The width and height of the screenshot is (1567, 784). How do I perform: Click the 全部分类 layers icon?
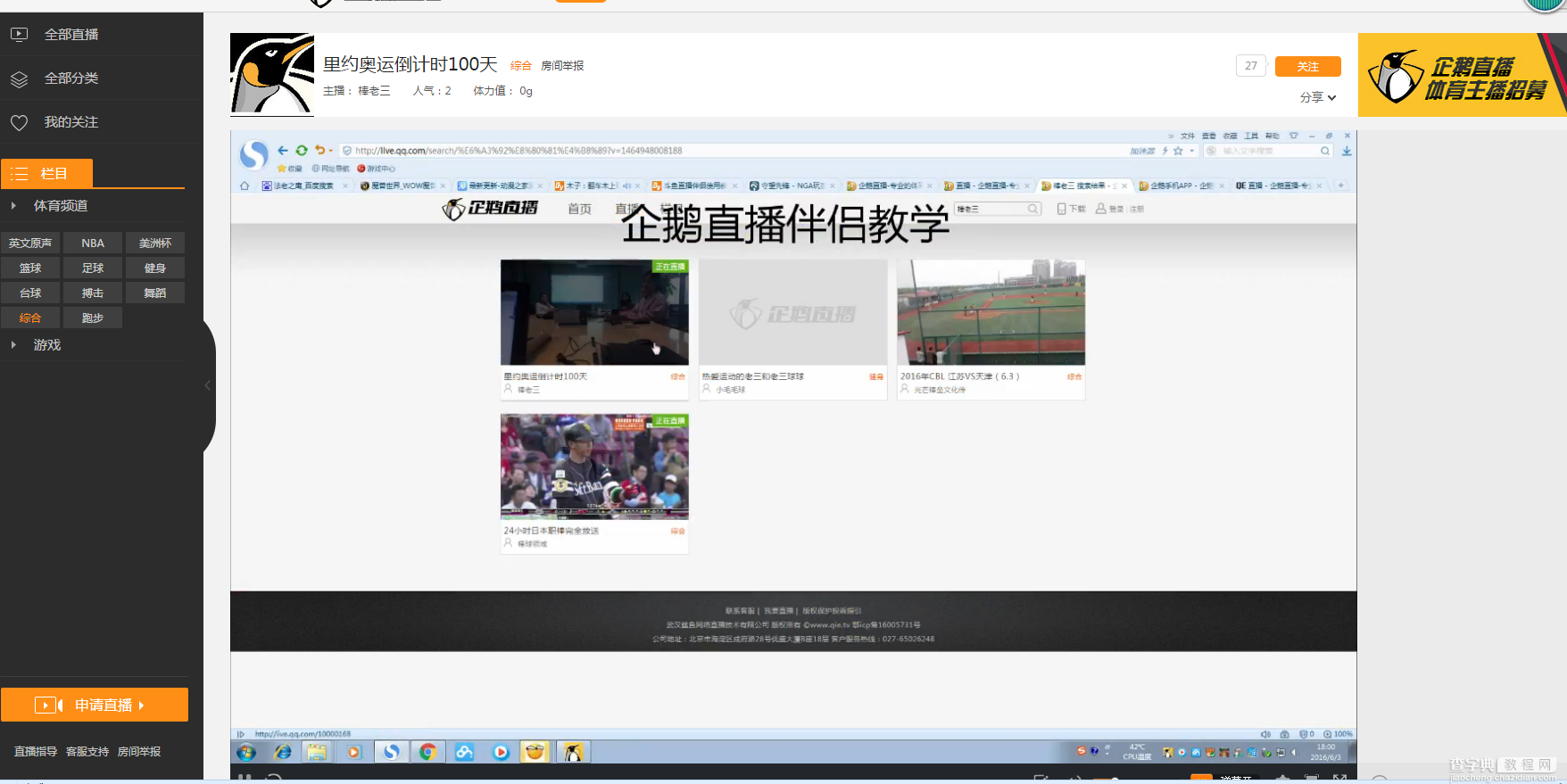pyautogui.click(x=19, y=78)
